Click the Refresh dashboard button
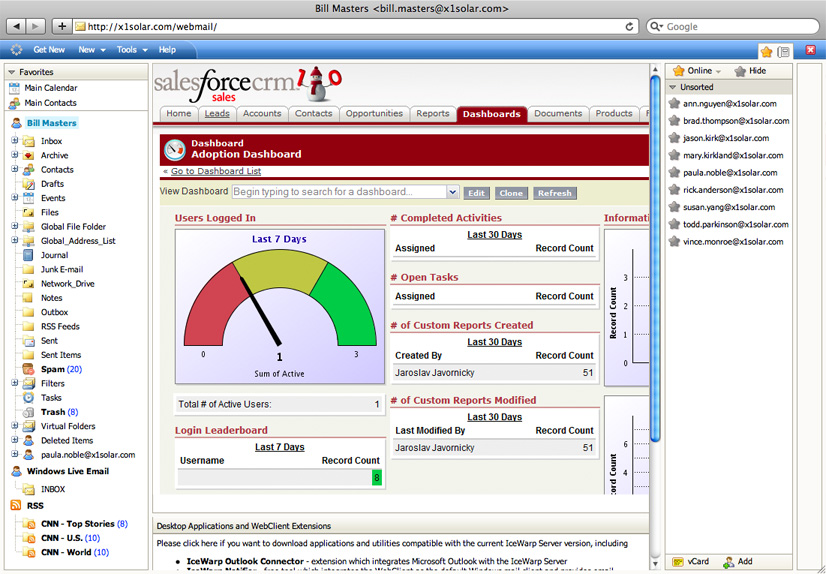The image size is (826, 574). tap(554, 193)
